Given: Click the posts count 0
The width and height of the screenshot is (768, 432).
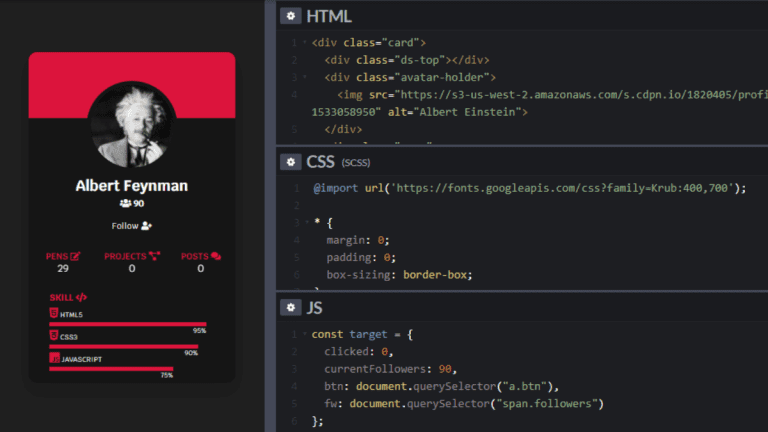Looking at the screenshot, I should click(x=201, y=268).
